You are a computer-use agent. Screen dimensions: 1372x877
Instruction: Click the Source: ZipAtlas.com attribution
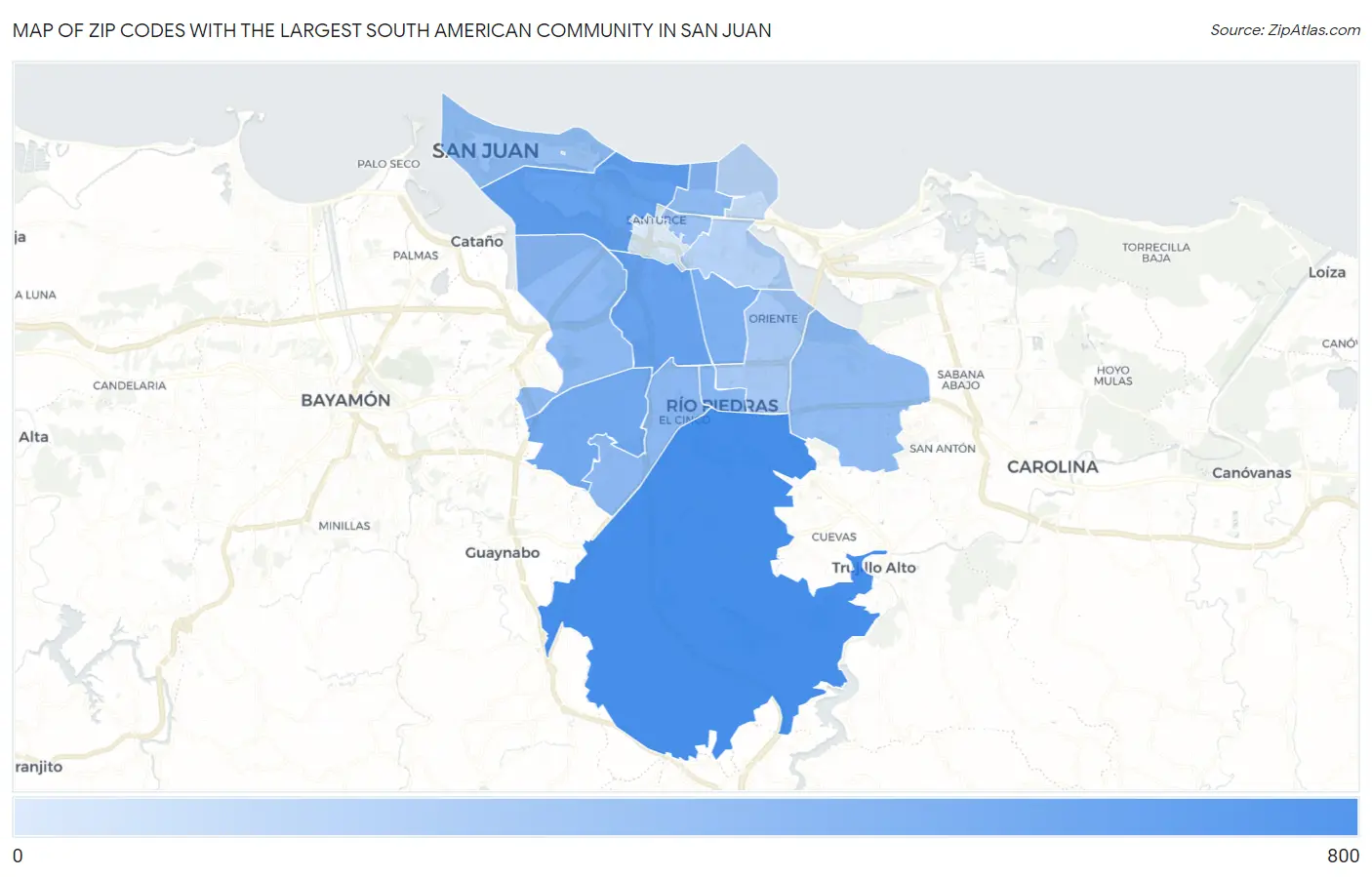[x=1284, y=30]
